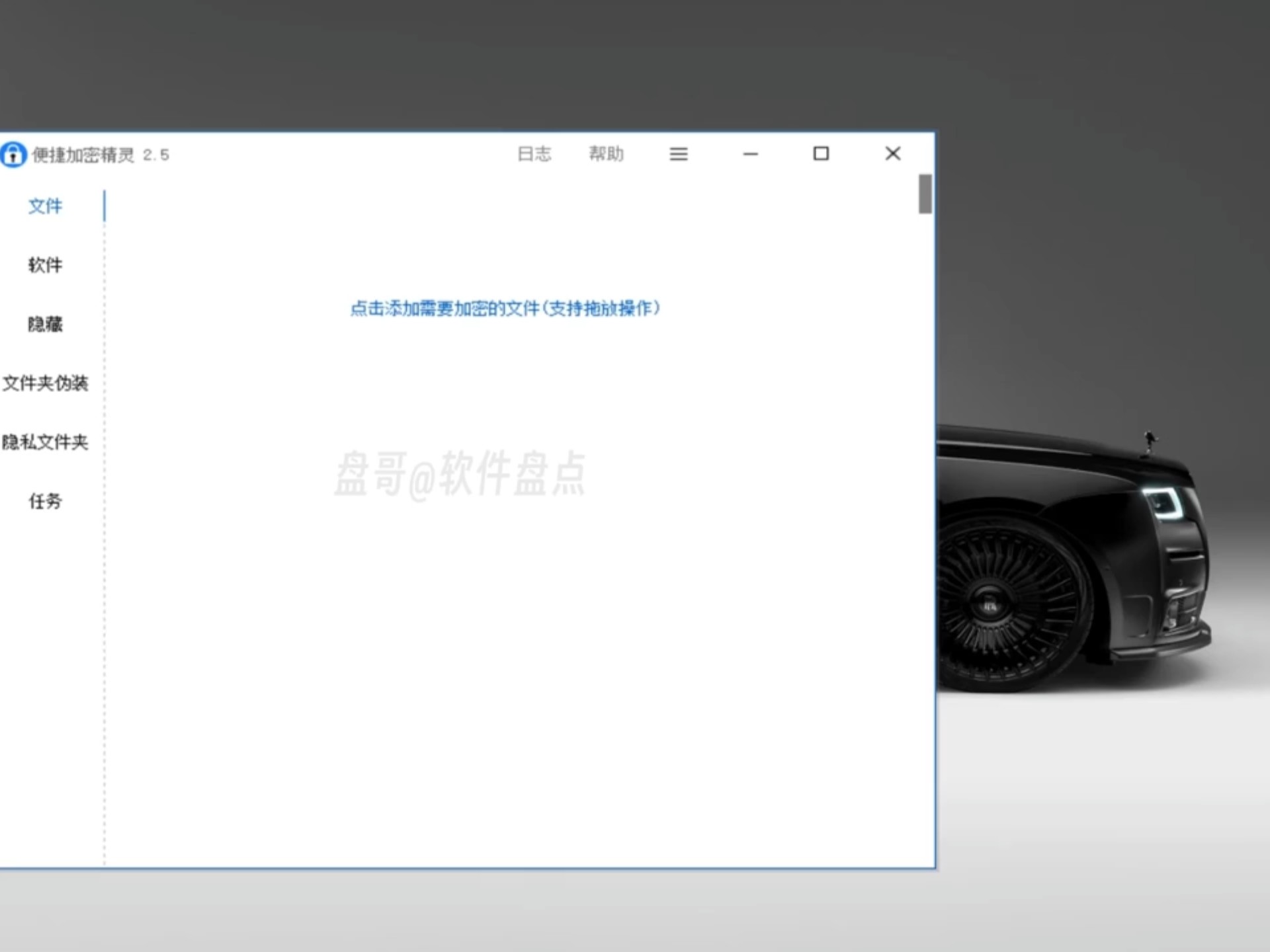The width and height of the screenshot is (1270, 952).
Task: Switch to the 软件 tab
Action: click(46, 265)
